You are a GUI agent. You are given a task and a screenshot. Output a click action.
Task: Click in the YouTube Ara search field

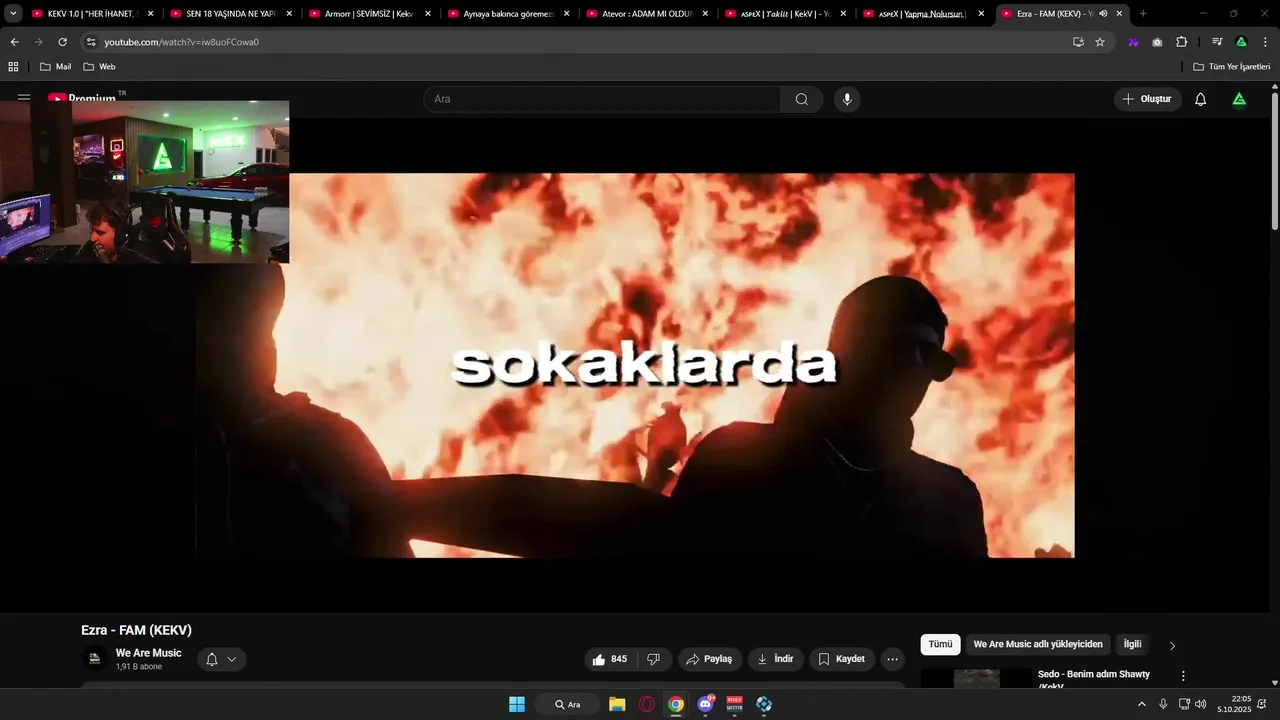click(x=602, y=99)
